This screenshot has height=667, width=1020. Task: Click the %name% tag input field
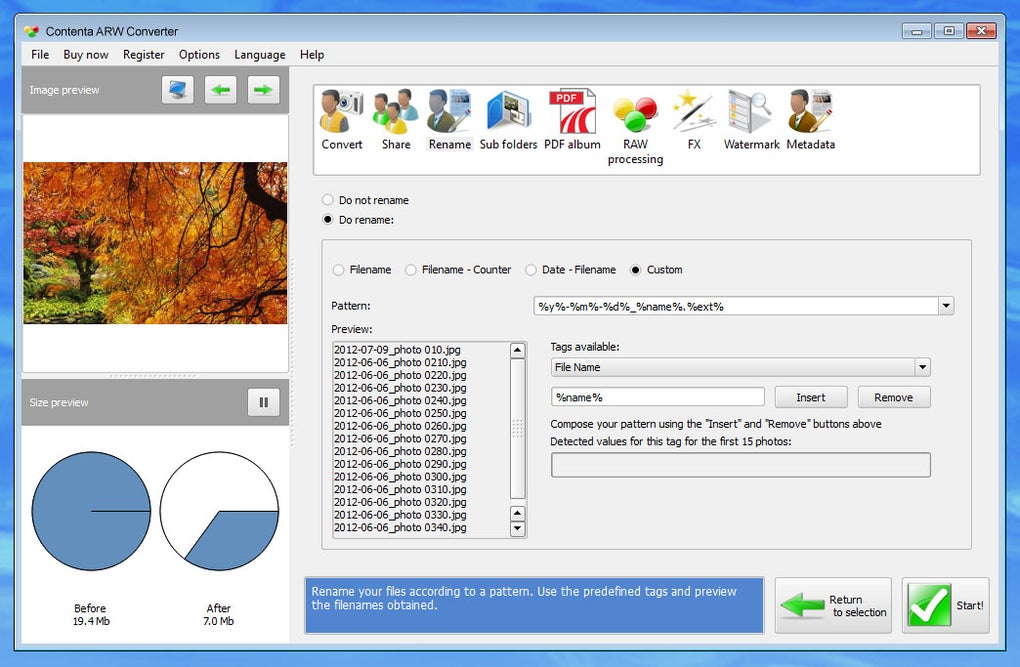pyautogui.click(x=658, y=397)
